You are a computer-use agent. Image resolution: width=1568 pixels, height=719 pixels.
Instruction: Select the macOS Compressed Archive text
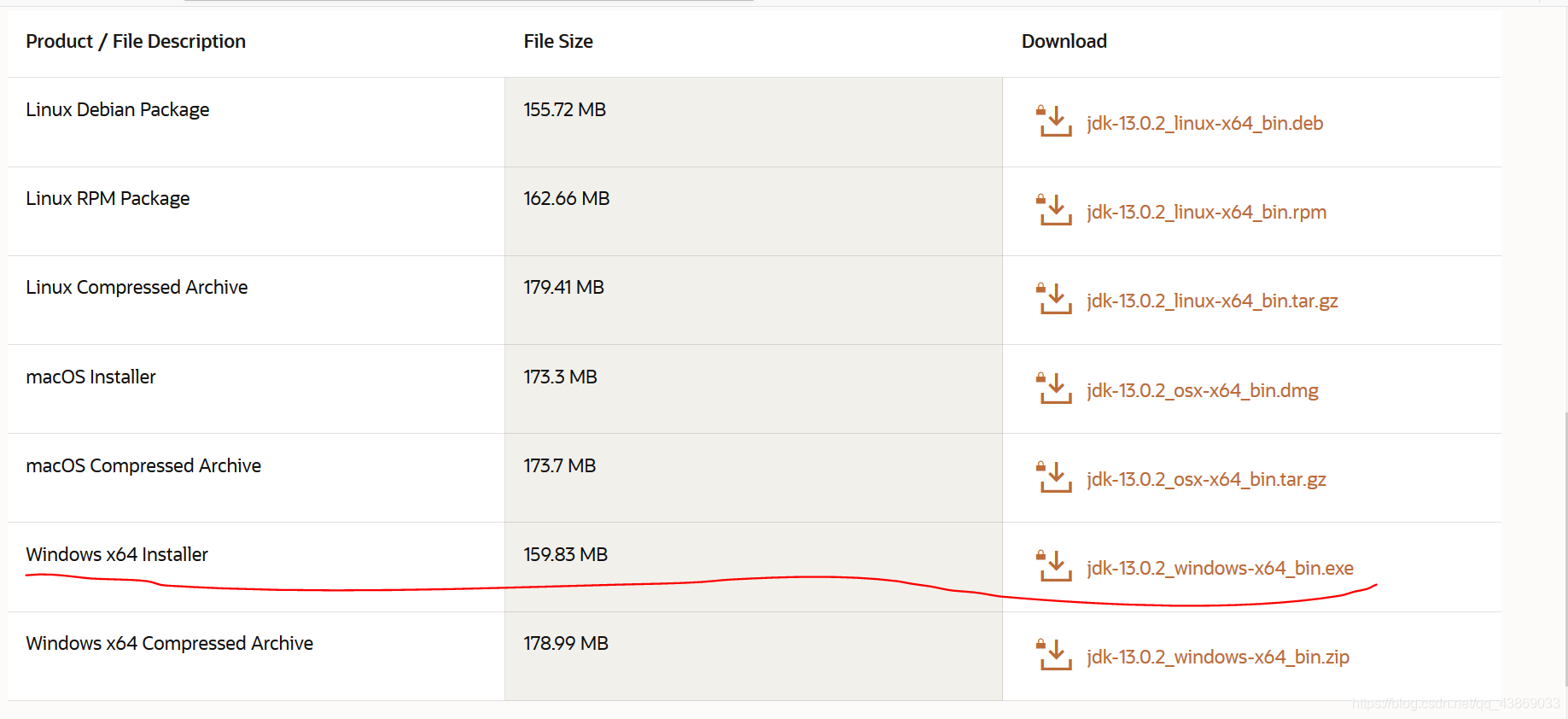(x=143, y=465)
